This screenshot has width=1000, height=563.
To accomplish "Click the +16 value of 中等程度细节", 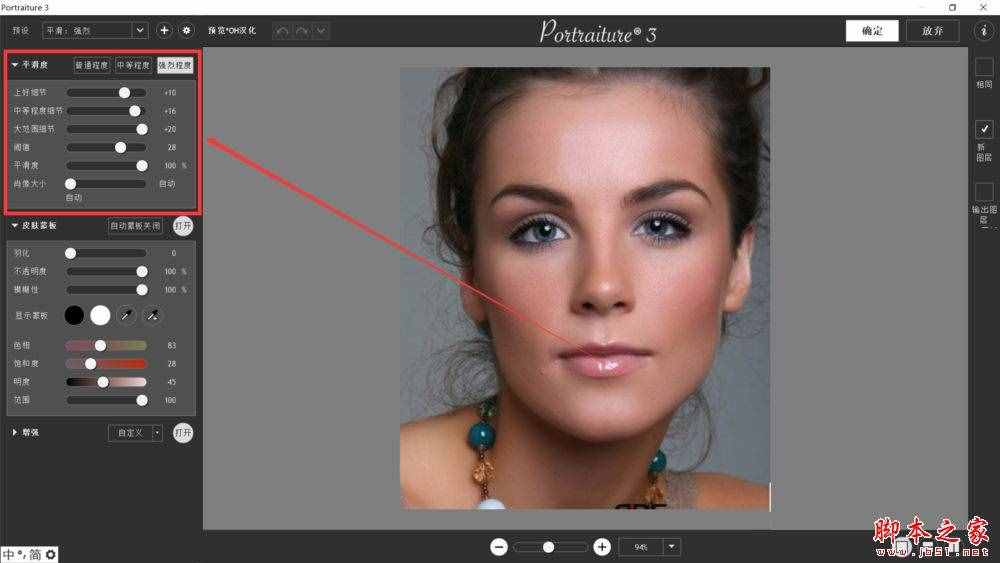I will [x=170, y=111].
